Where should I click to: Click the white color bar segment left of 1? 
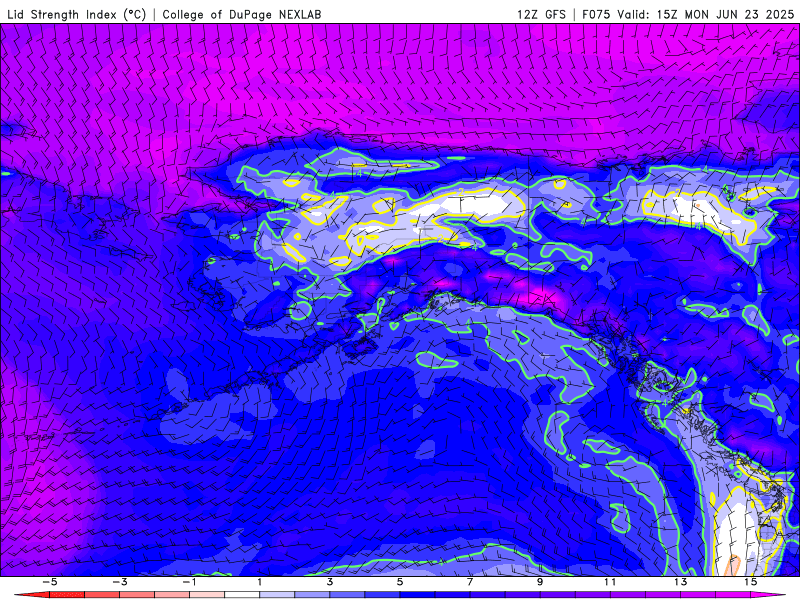(x=242, y=595)
